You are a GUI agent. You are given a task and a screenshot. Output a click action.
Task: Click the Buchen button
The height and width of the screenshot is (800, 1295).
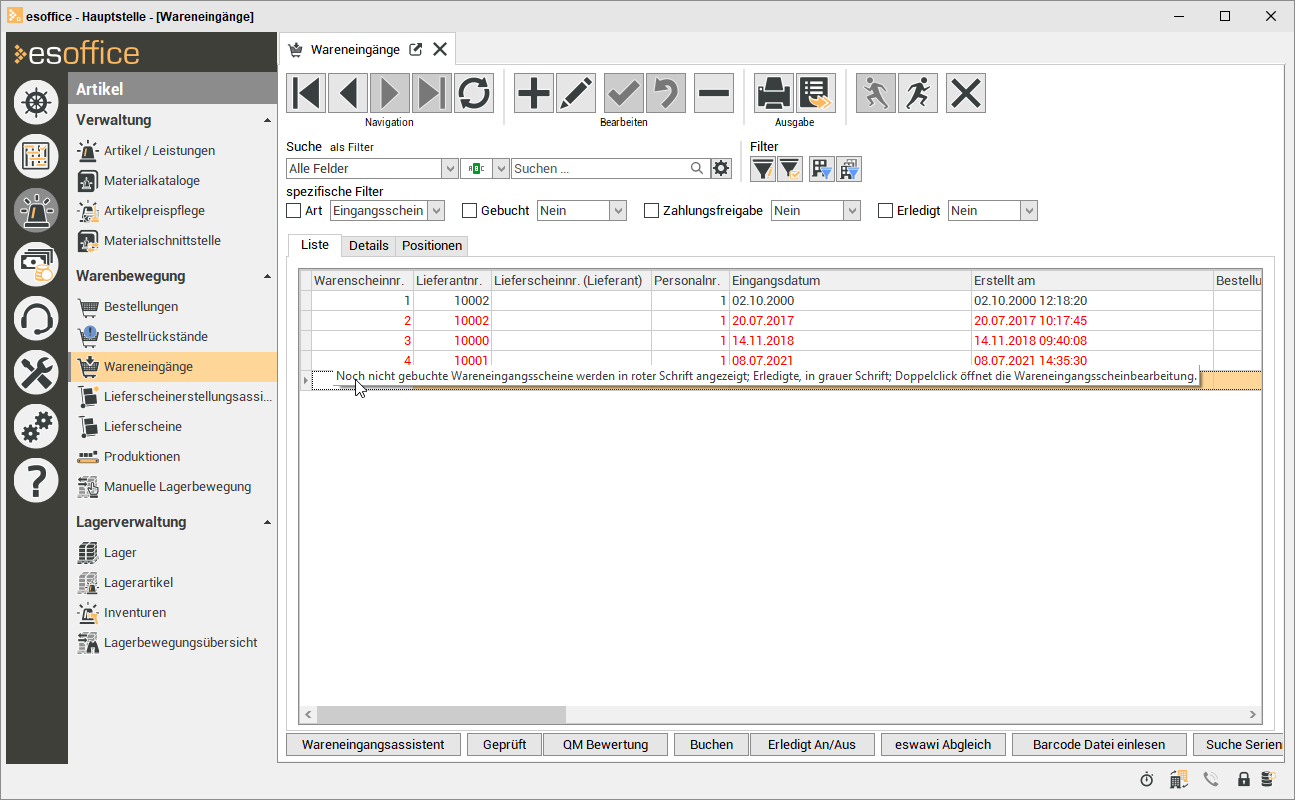click(x=711, y=745)
